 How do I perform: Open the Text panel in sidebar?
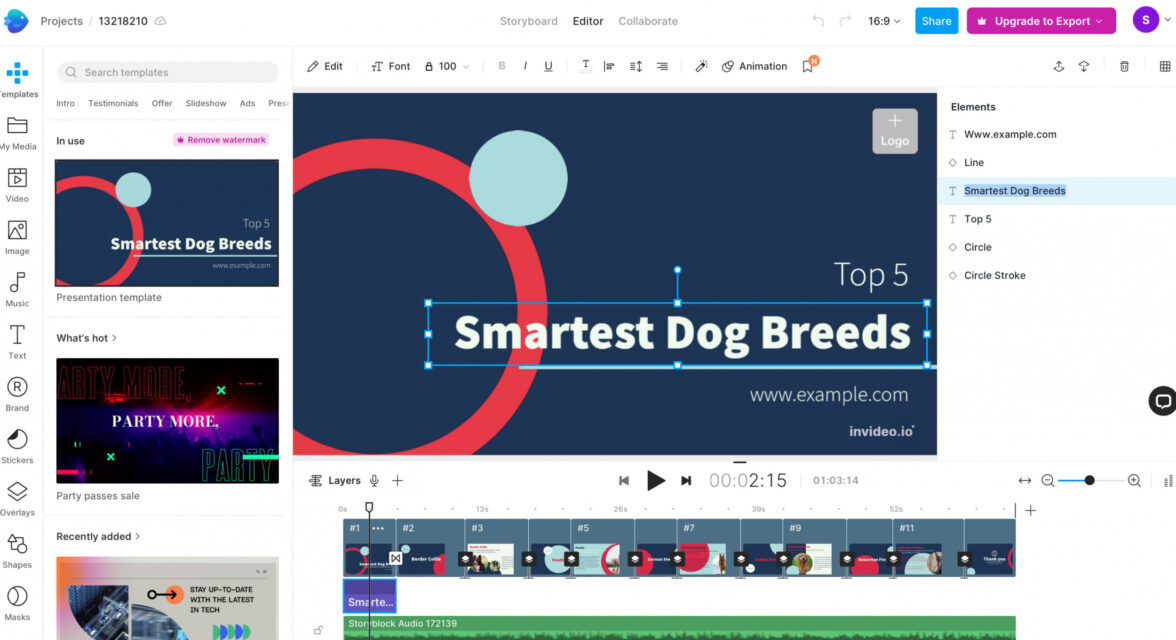17,342
